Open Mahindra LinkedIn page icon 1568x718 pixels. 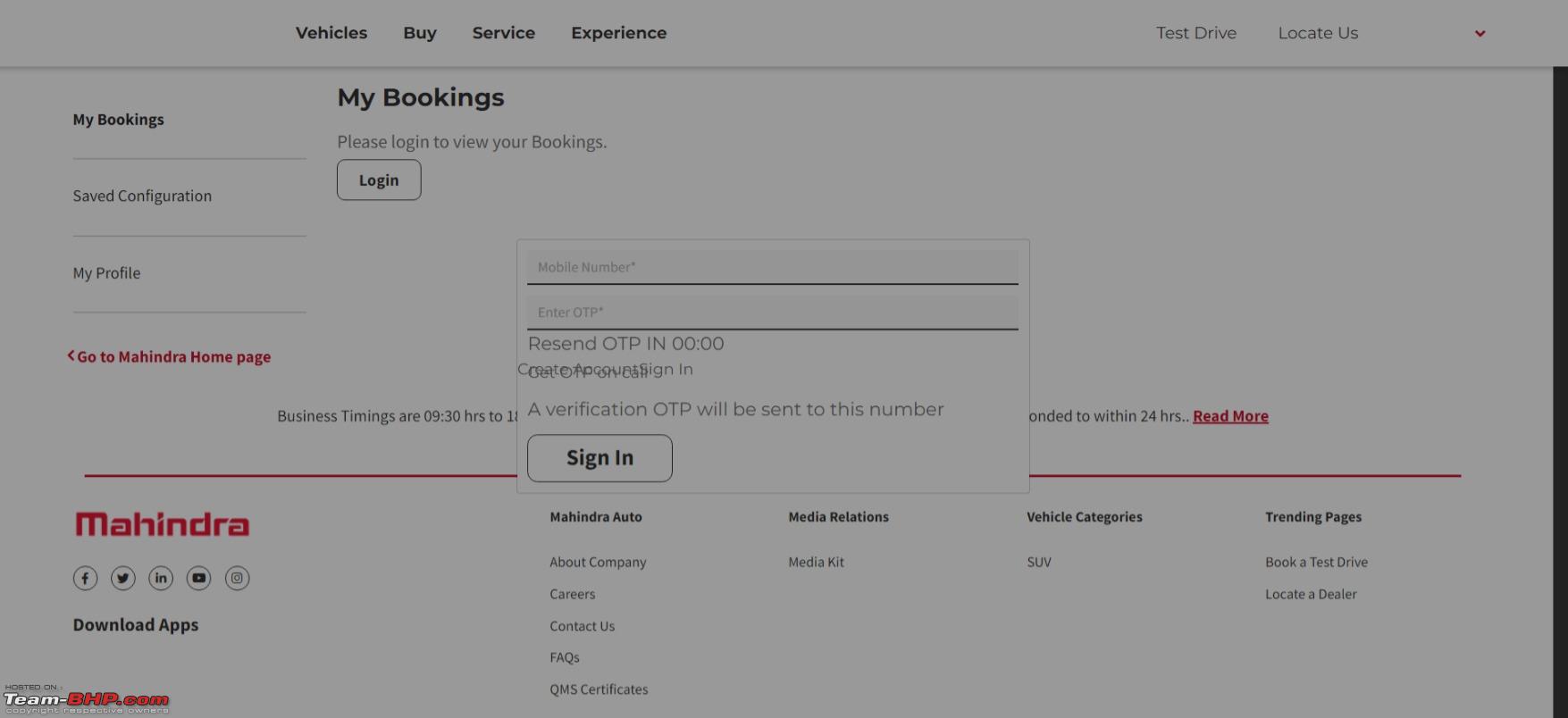(x=161, y=578)
